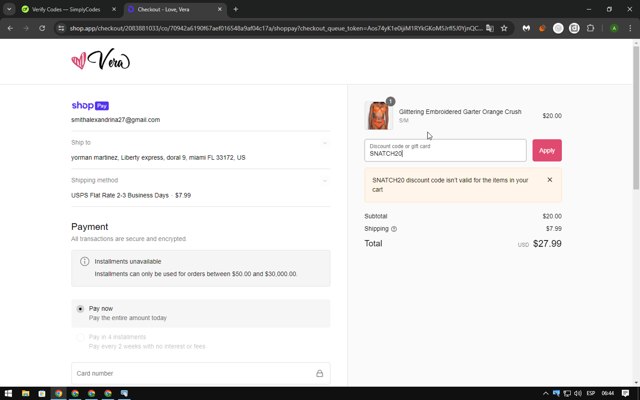Click the active Chrome taskbar icon

pos(58,393)
